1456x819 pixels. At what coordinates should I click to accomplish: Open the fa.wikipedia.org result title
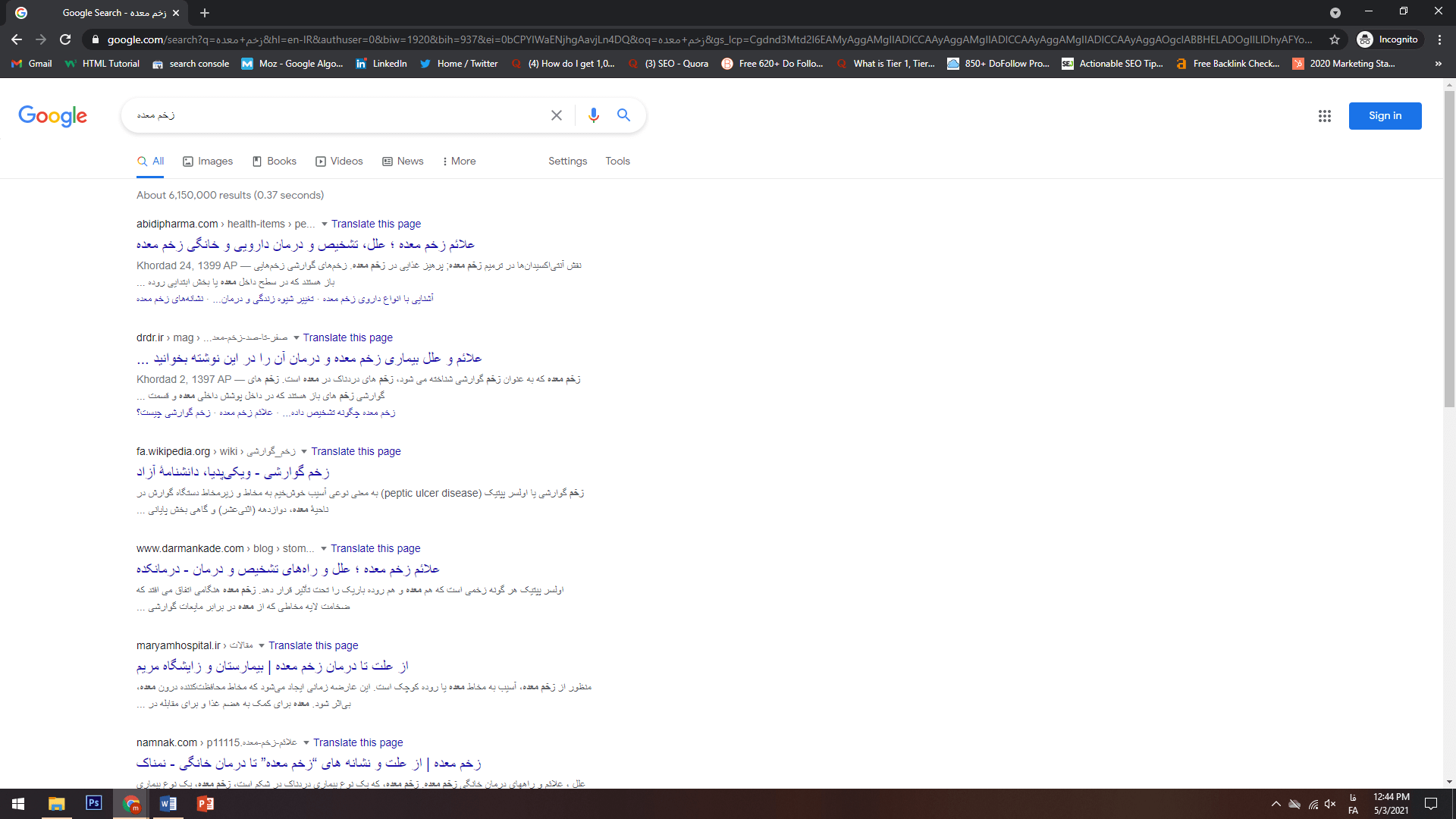233,472
